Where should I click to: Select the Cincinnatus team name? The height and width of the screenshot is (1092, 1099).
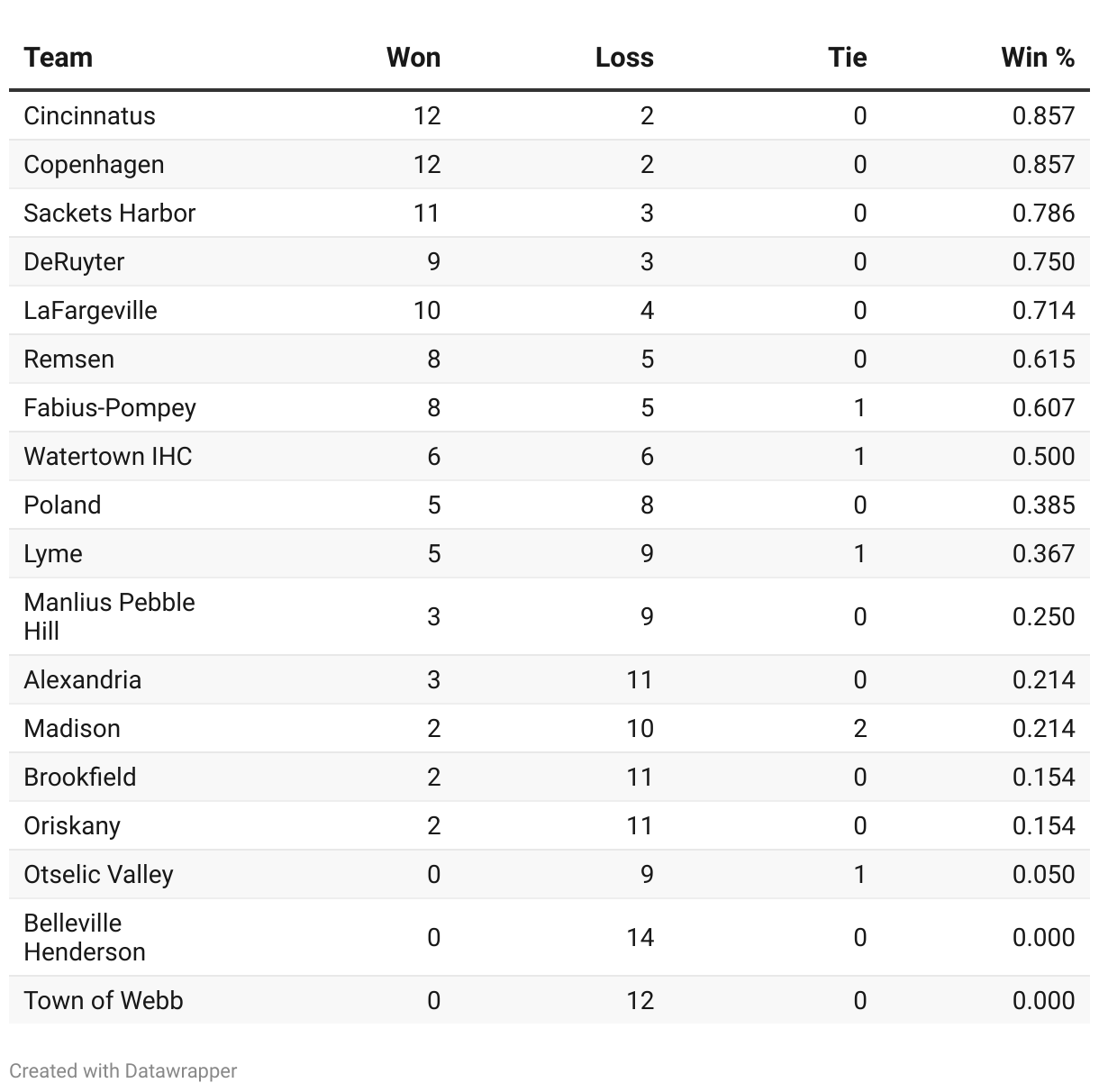tap(89, 116)
